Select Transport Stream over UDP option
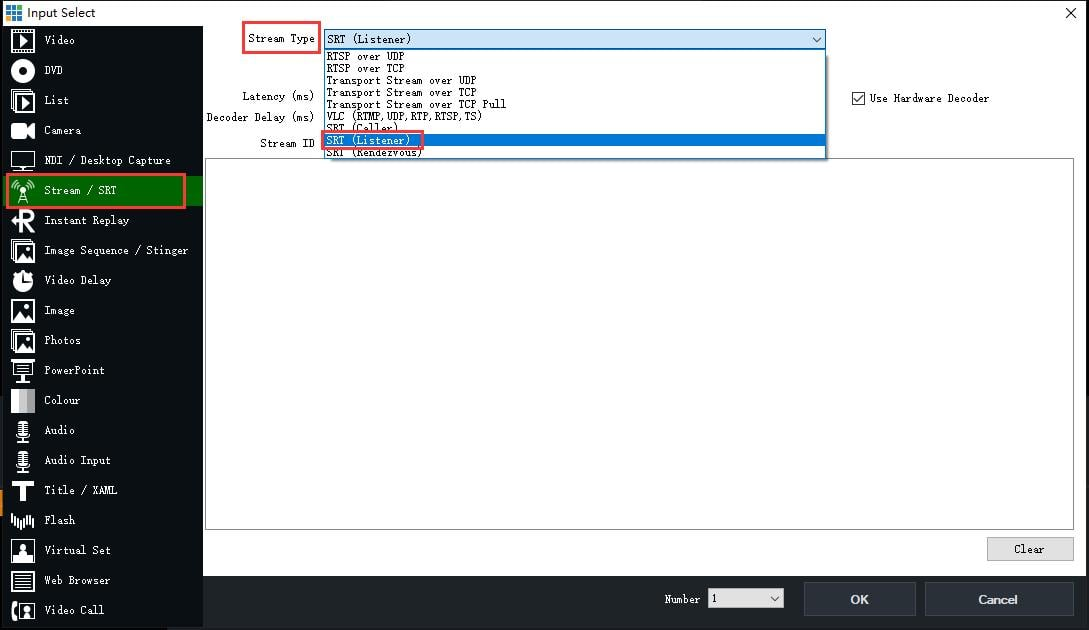This screenshot has width=1089, height=630. [x=401, y=80]
